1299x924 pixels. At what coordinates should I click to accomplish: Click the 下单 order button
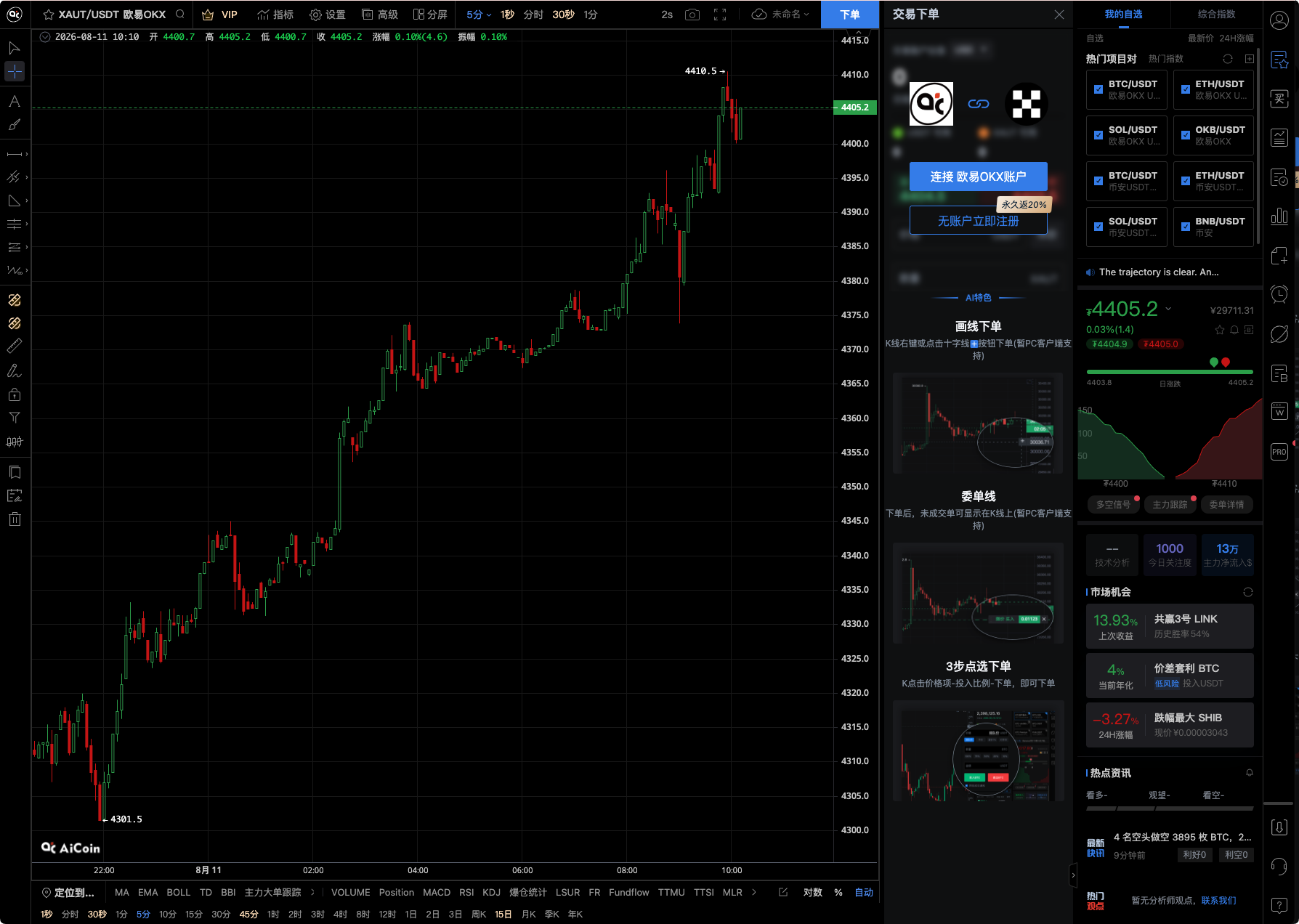[x=850, y=15]
